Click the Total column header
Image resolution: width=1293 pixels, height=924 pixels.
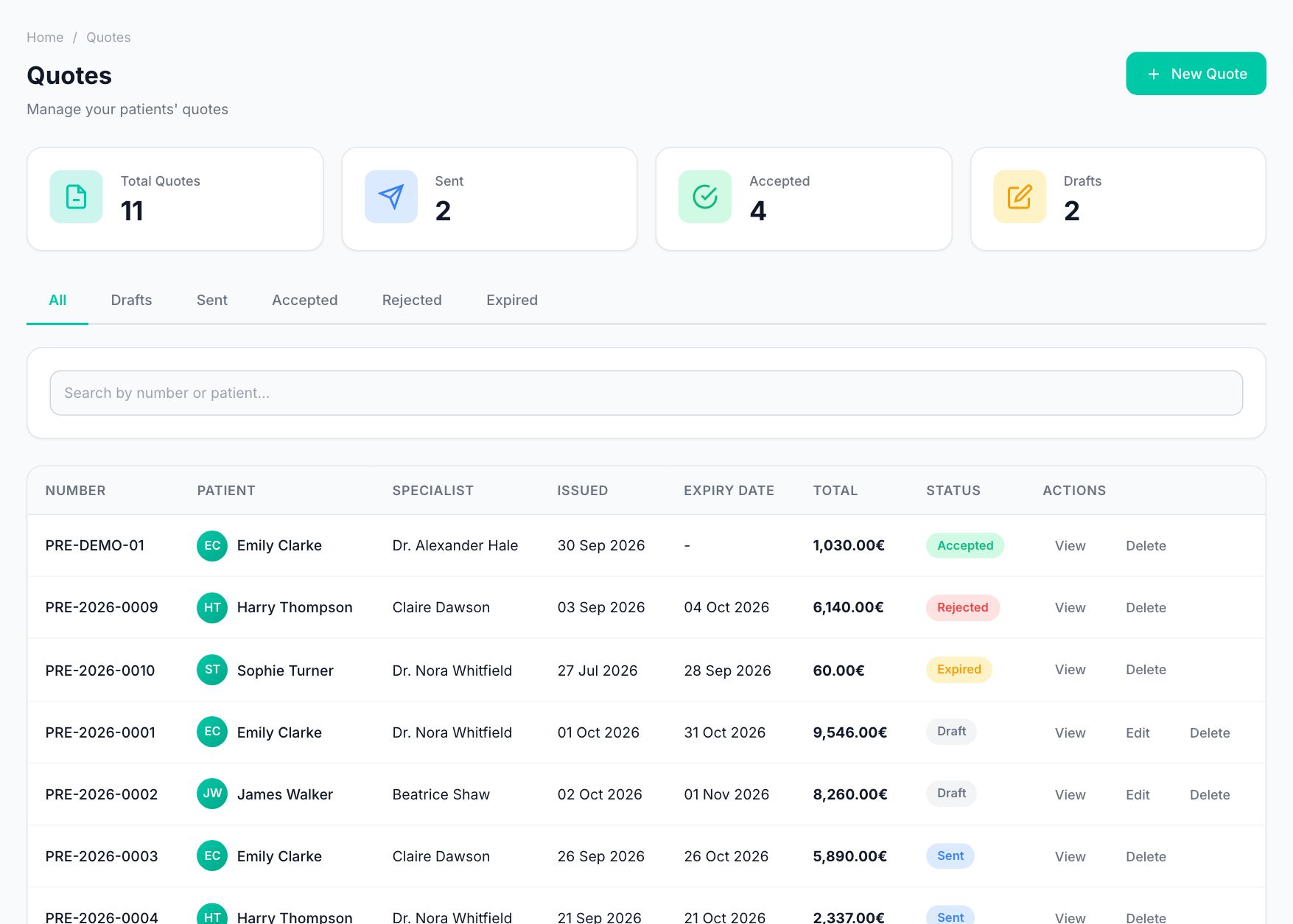(835, 491)
